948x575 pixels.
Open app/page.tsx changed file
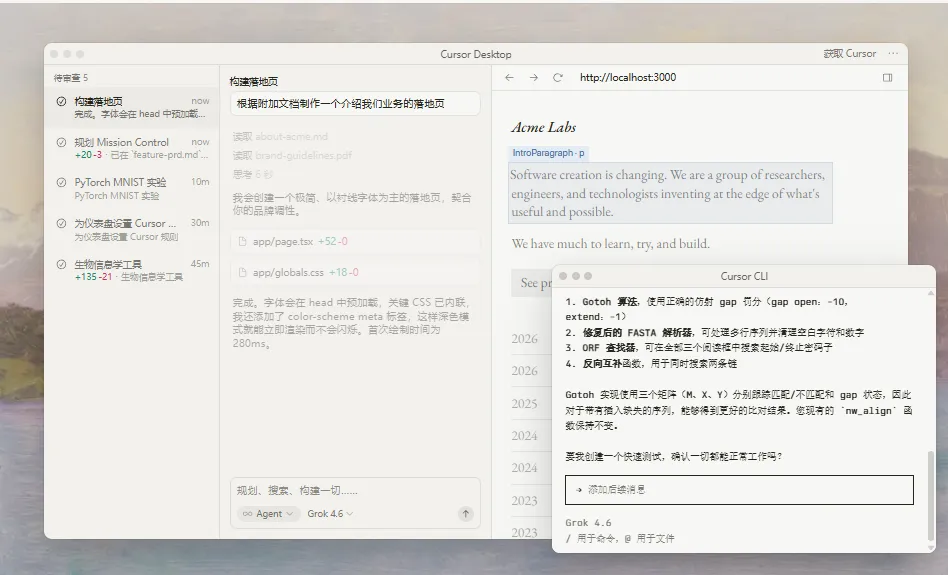pos(356,241)
